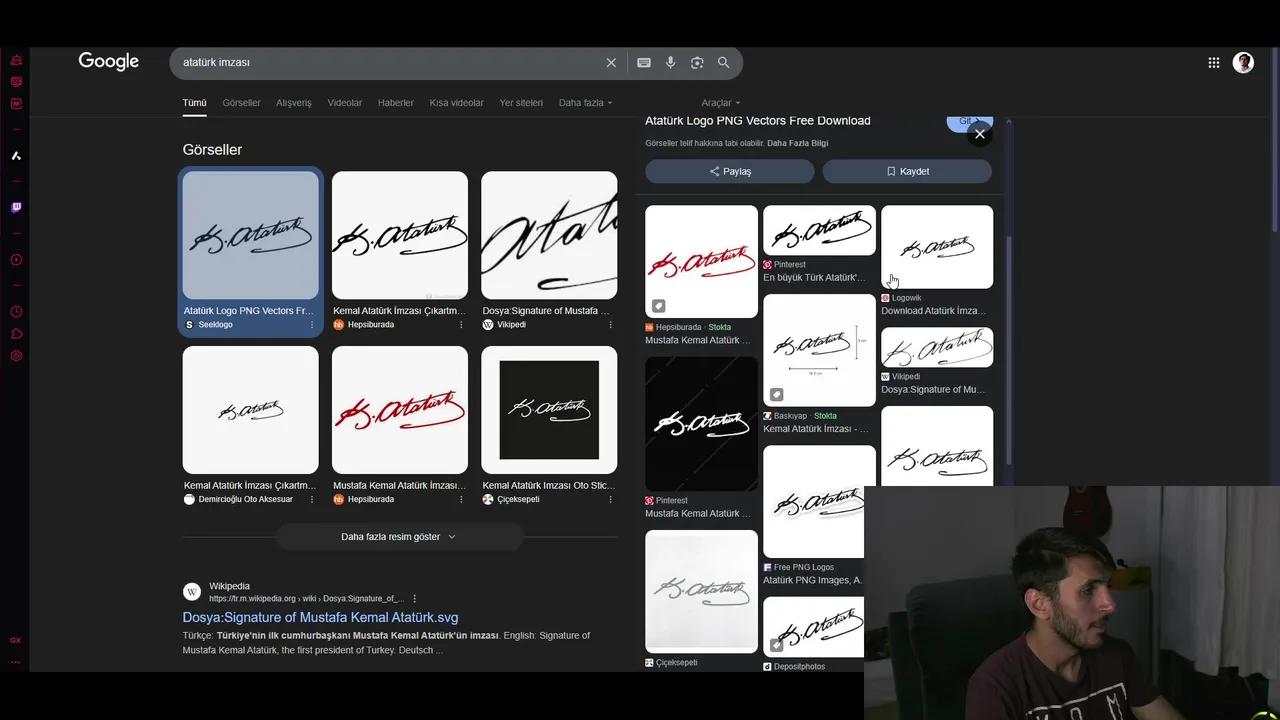The width and height of the screenshot is (1280, 720).
Task: Click the Depositphotos source label
Action: pos(799,667)
